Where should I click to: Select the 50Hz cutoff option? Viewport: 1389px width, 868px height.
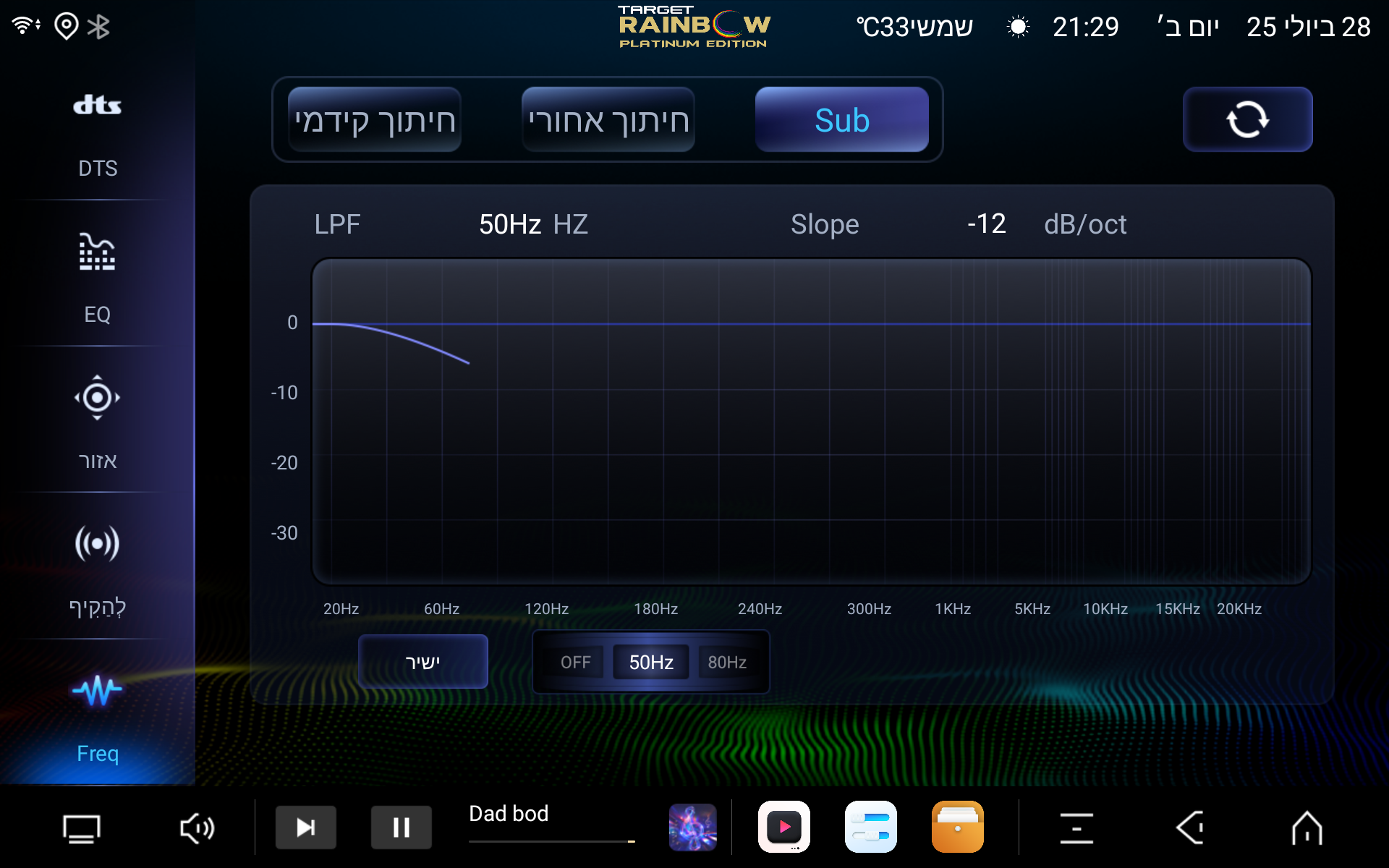[651, 662]
